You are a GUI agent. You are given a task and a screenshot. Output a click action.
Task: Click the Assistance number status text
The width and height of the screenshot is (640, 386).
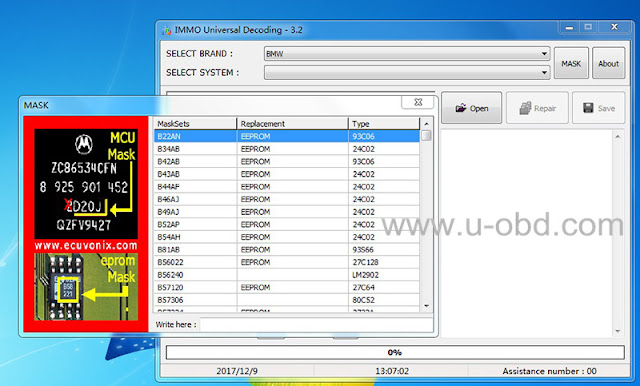coord(549,371)
